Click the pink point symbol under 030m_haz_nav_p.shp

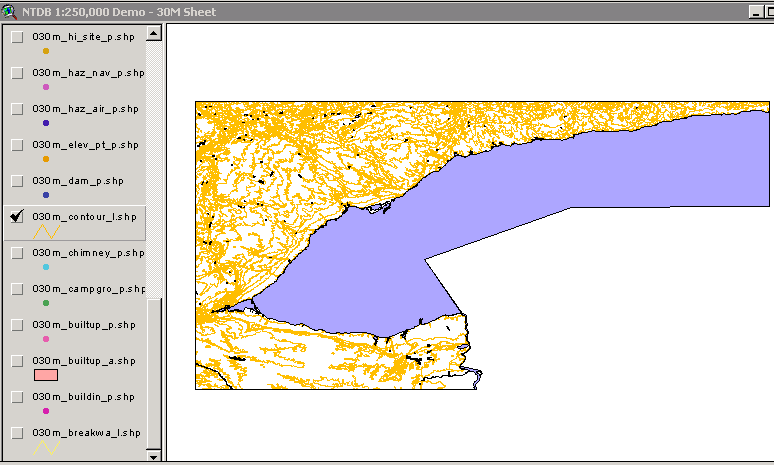coord(46,87)
